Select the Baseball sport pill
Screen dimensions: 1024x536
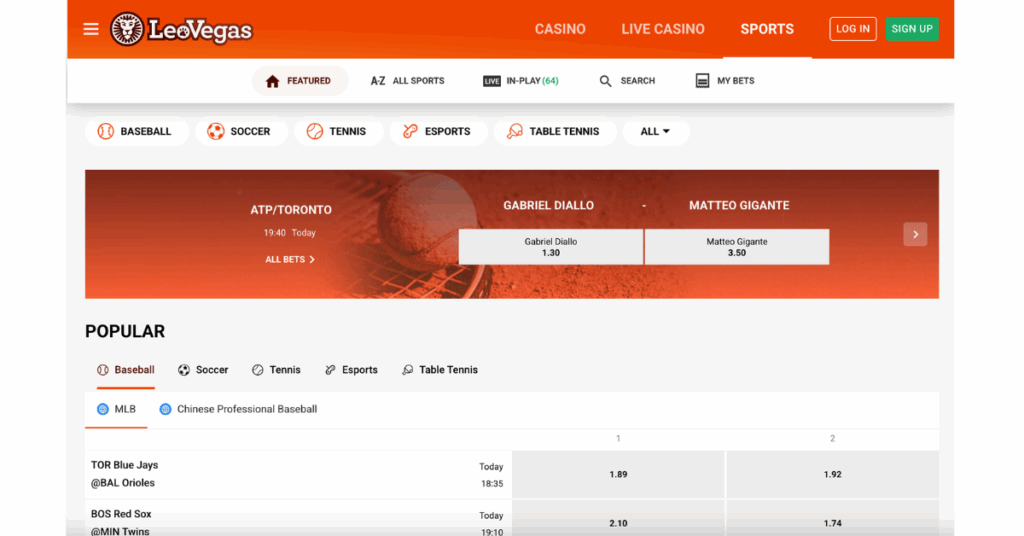tap(136, 131)
